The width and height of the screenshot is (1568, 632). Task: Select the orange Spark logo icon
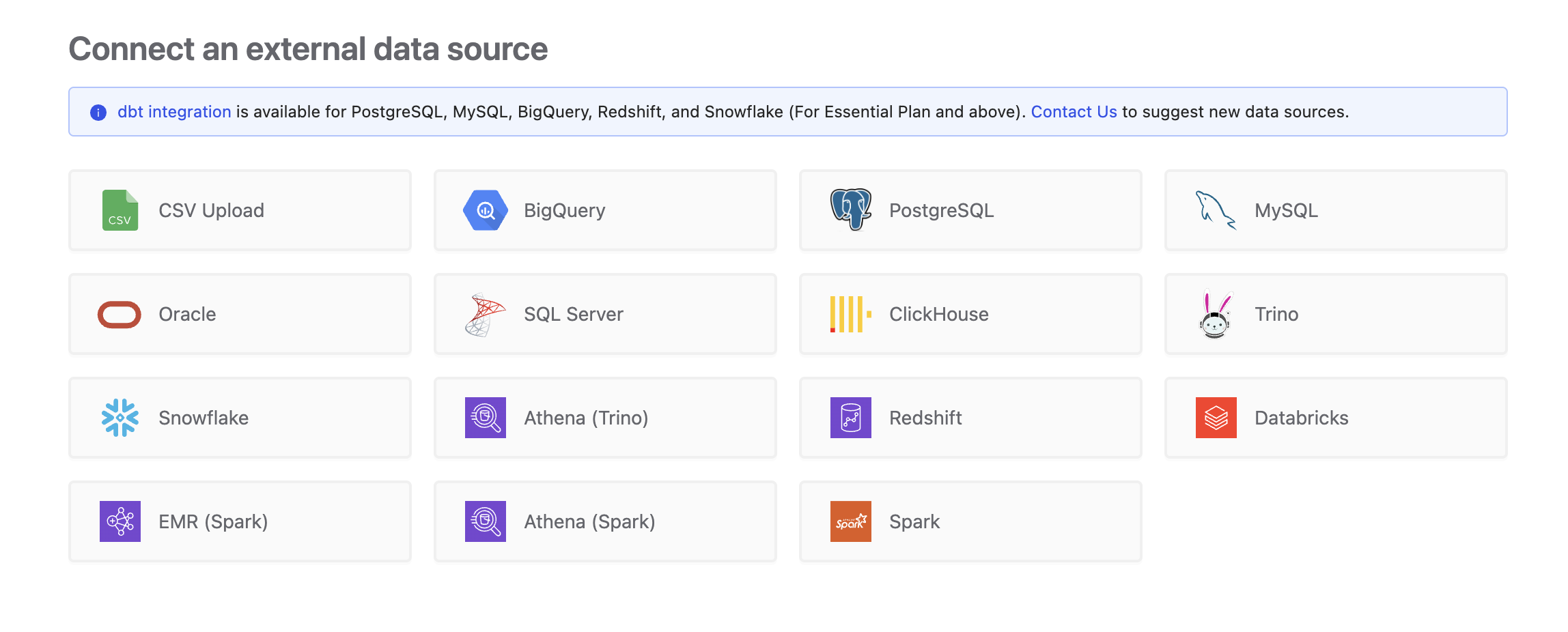coord(850,521)
